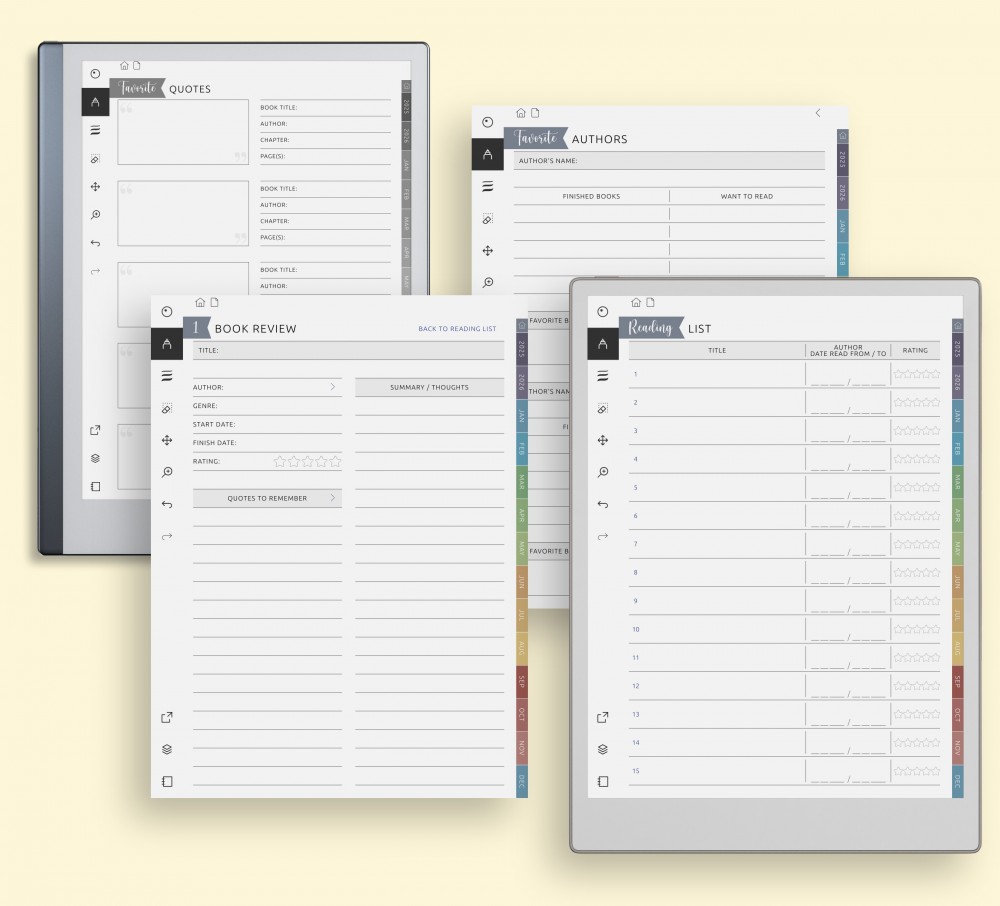Open the layers icon on Book Review page
Image resolution: width=1000 pixels, height=906 pixels.
(167, 749)
